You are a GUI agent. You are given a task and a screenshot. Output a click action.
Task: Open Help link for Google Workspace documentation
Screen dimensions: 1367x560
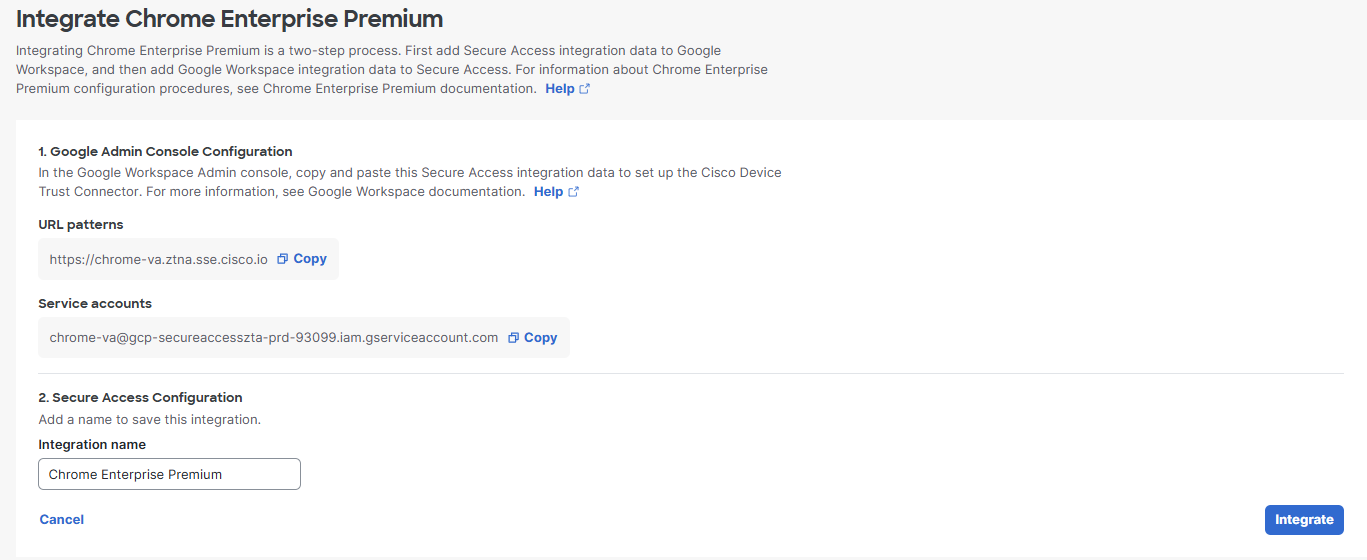(548, 192)
